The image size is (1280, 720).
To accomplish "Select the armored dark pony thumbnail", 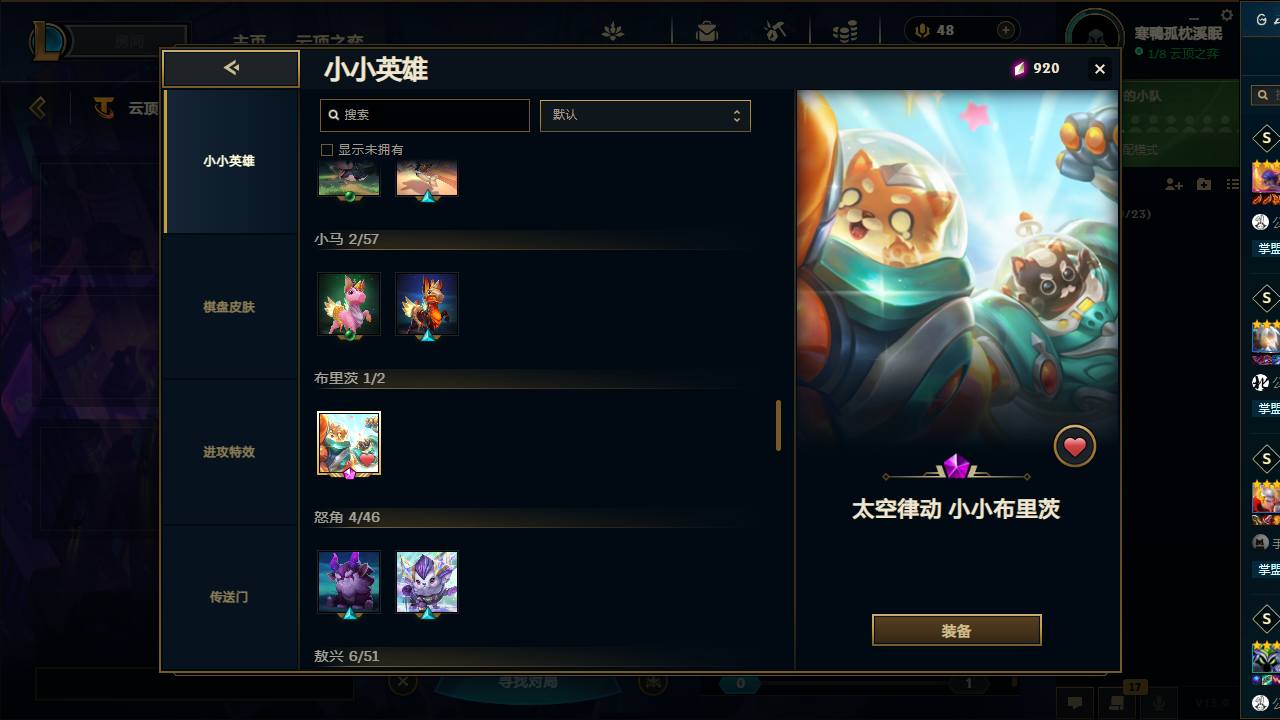I will pyautogui.click(x=427, y=304).
